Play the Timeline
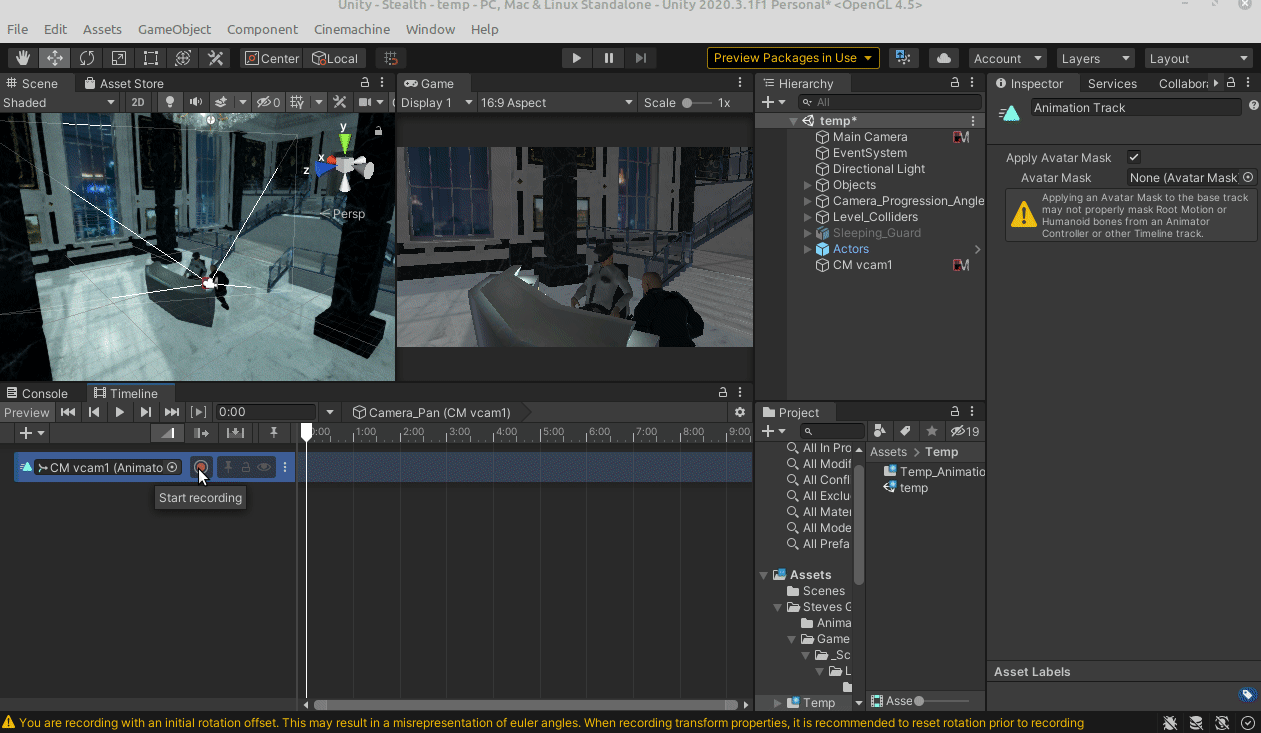This screenshot has width=1261, height=733. (x=120, y=412)
